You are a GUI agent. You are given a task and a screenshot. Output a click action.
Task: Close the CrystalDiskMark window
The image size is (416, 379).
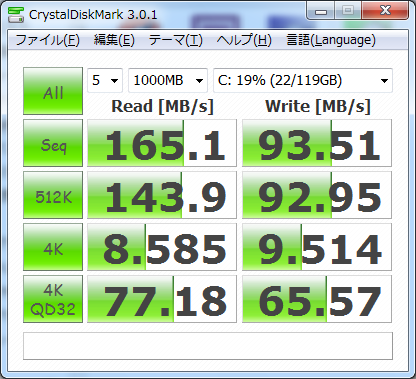point(385,11)
